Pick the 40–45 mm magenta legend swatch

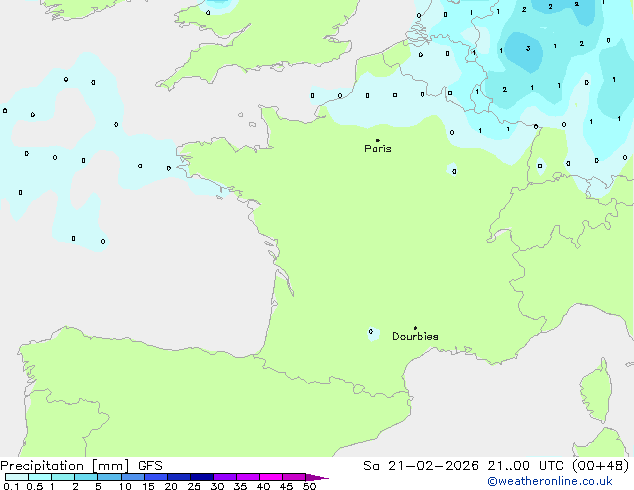(x=271, y=477)
